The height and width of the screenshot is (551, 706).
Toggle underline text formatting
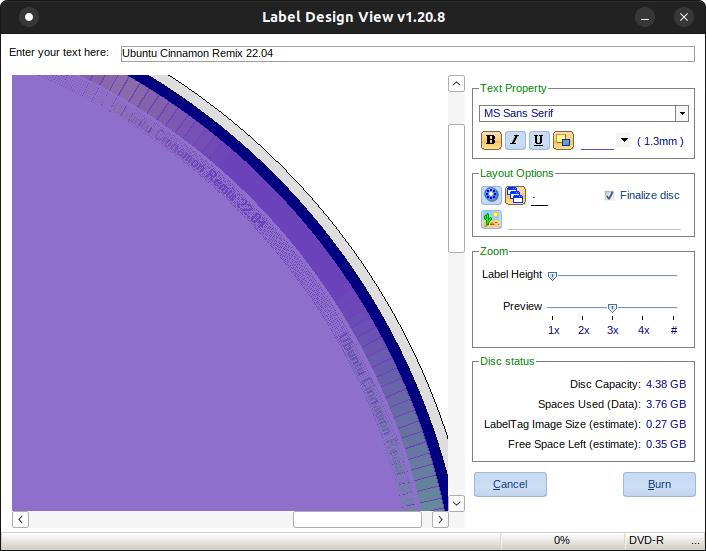pyautogui.click(x=539, y=141)
